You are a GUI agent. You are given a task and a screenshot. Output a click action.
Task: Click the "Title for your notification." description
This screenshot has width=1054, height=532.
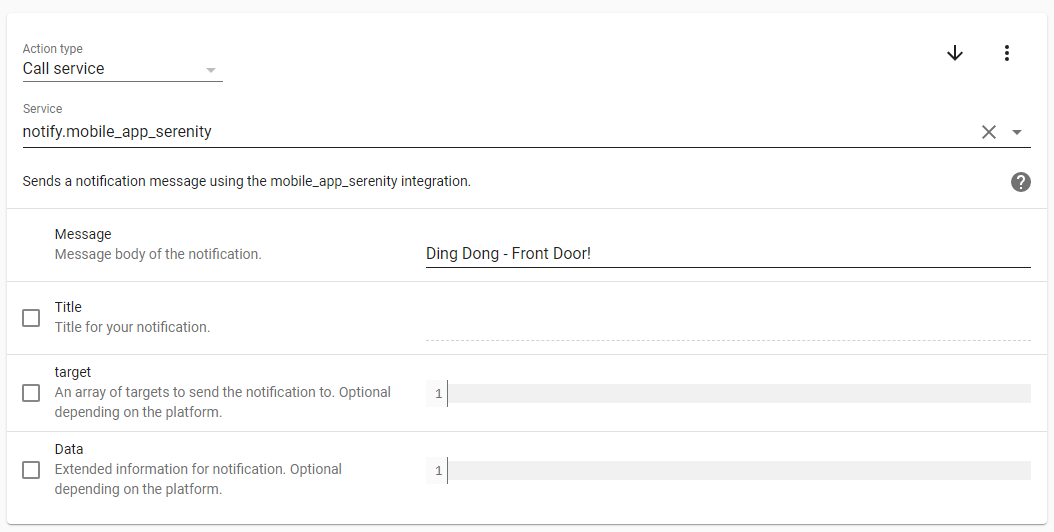(132, 327)
